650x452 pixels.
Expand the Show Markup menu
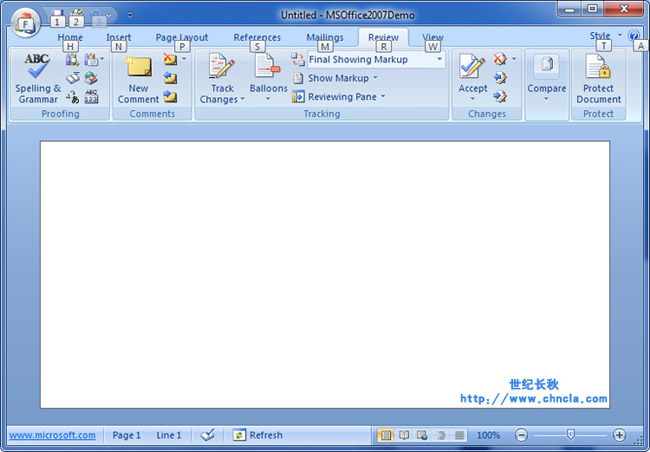coord(342,78)
